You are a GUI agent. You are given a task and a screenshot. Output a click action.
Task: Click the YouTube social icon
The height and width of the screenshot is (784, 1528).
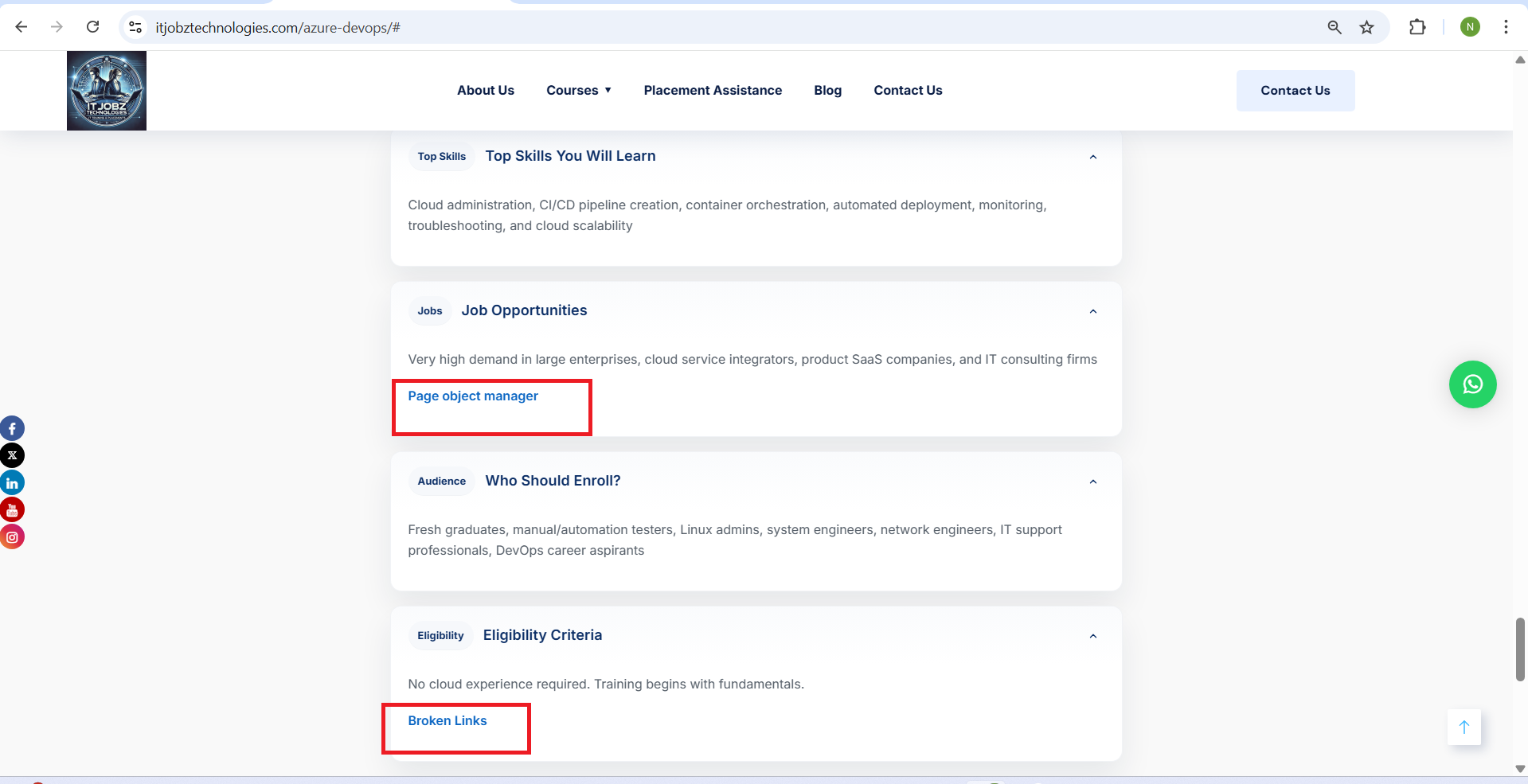pos(12,510)
